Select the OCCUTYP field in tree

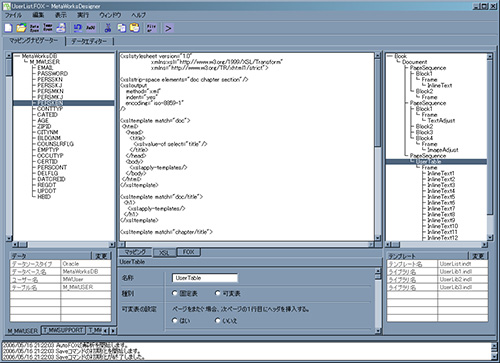click(x=50, y=155)
